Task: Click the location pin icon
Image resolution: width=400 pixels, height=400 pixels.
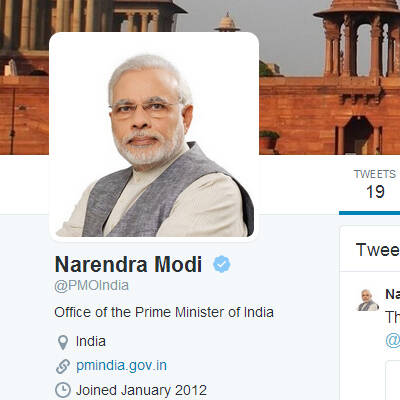Action: point(63,342)
